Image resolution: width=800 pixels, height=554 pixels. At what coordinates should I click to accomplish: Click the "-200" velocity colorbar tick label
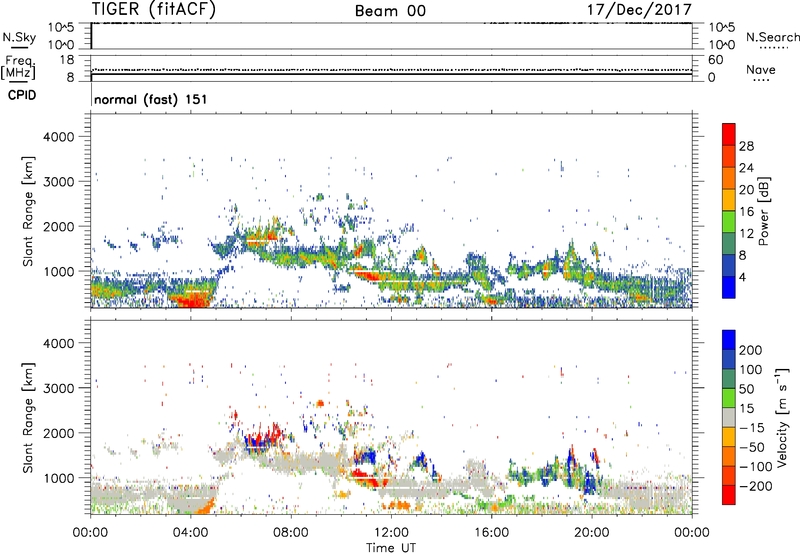click(754, 486)
